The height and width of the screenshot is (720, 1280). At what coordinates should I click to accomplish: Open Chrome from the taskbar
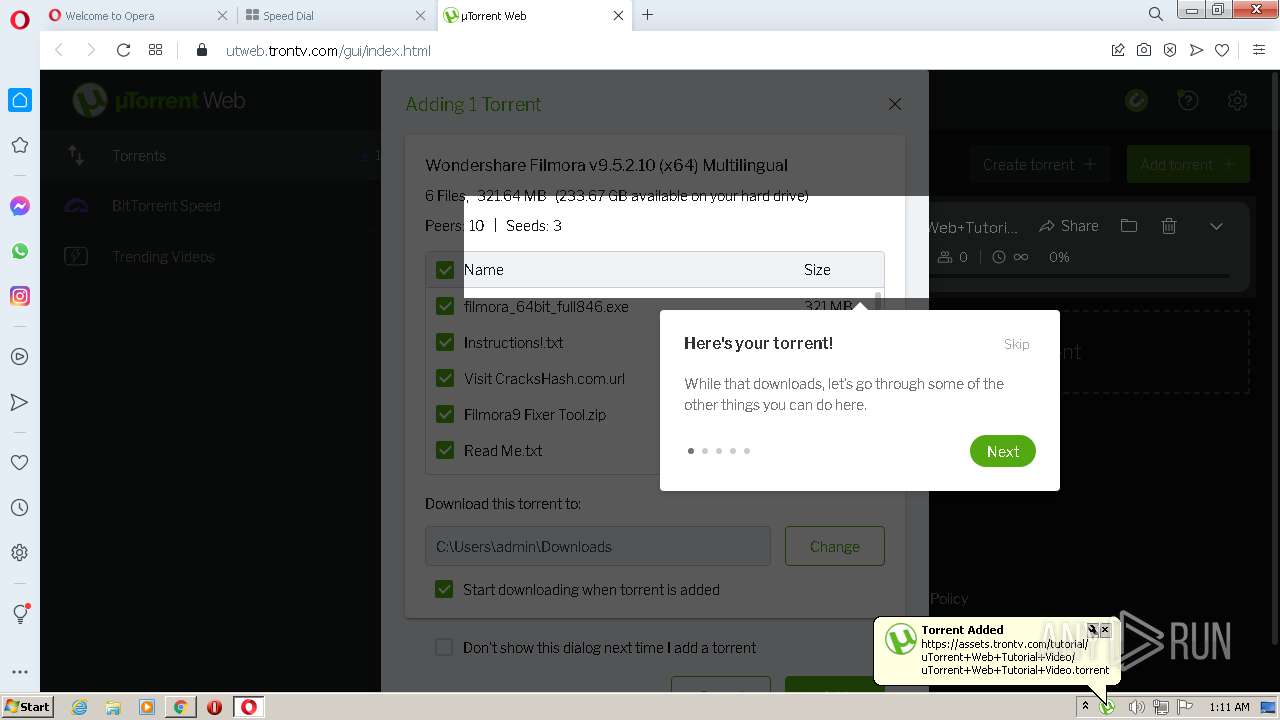(180, 707)
